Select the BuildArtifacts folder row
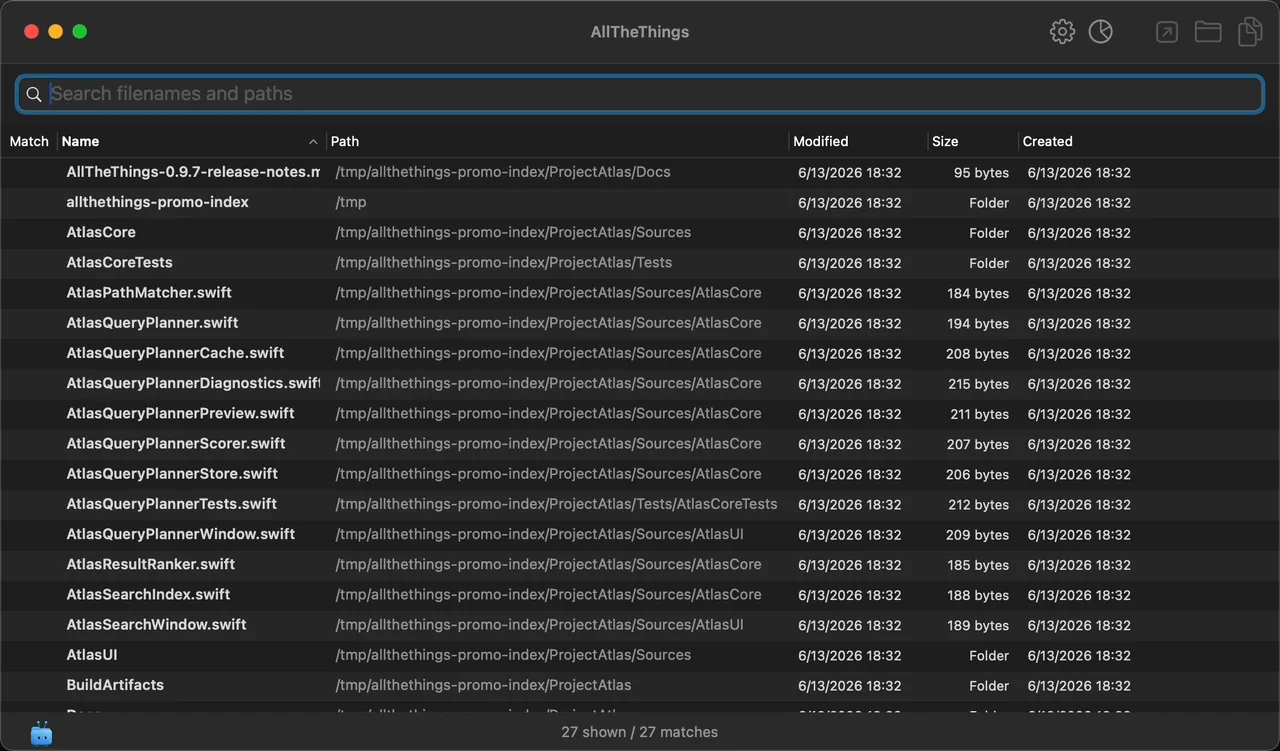The width and height of the screenshot is (1280, 751). click(x=640, y=685)
